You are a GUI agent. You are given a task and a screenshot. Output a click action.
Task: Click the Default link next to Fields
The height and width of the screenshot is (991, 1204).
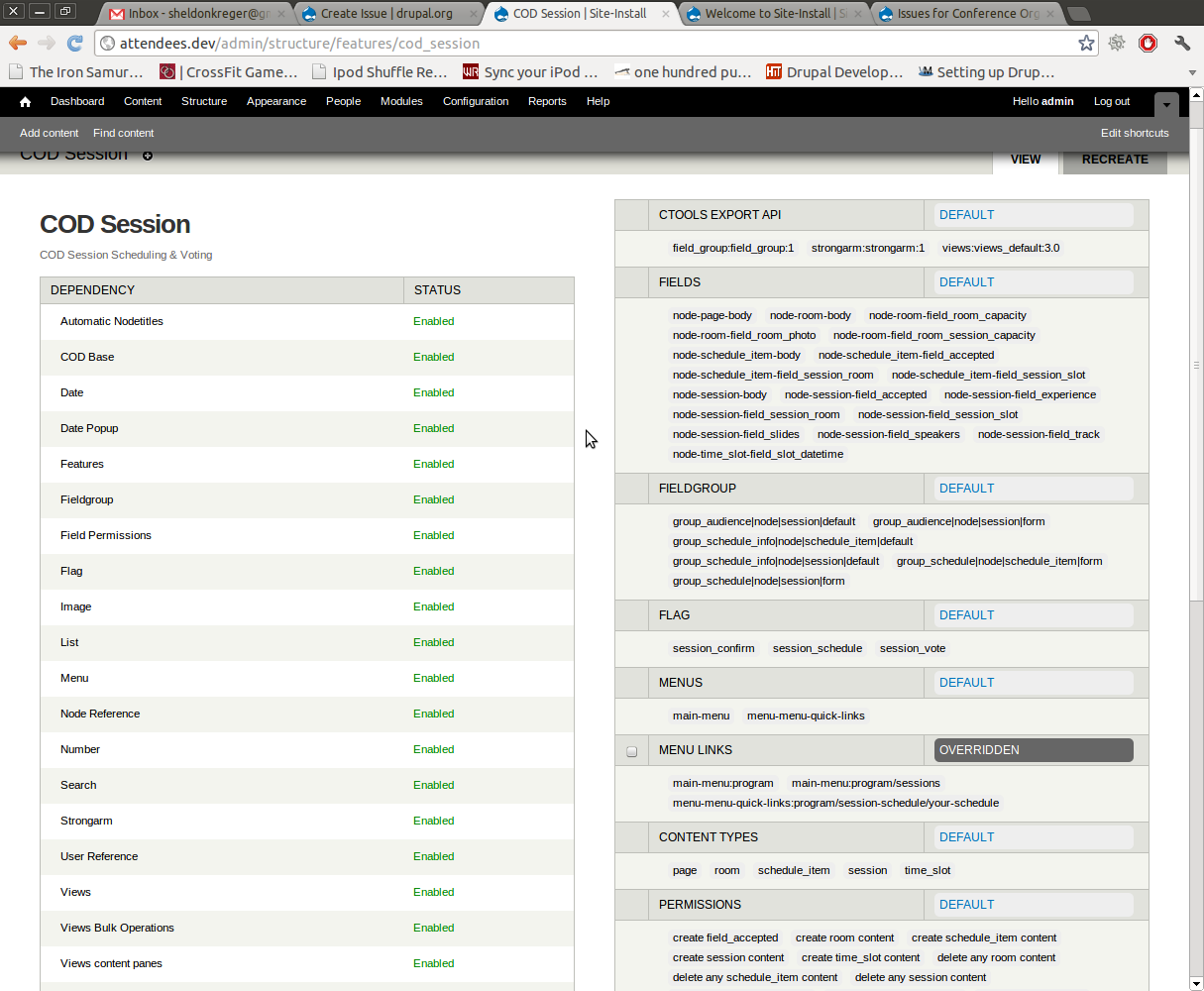(966, 282)
